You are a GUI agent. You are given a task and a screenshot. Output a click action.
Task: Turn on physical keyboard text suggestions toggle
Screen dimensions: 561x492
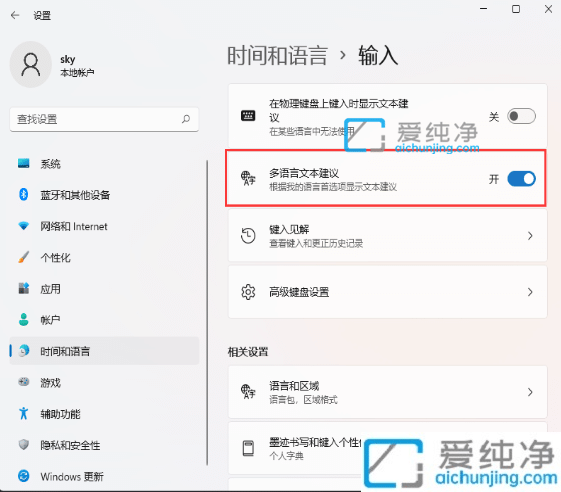click(x=521, y=116)
